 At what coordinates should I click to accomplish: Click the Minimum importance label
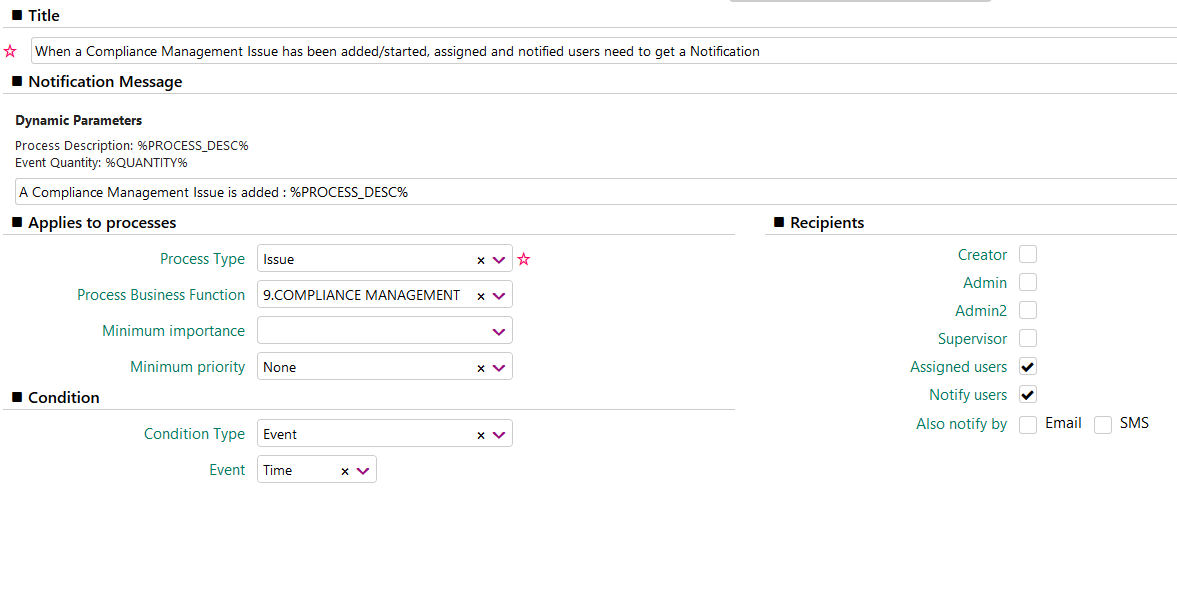(x=173, y=331)
